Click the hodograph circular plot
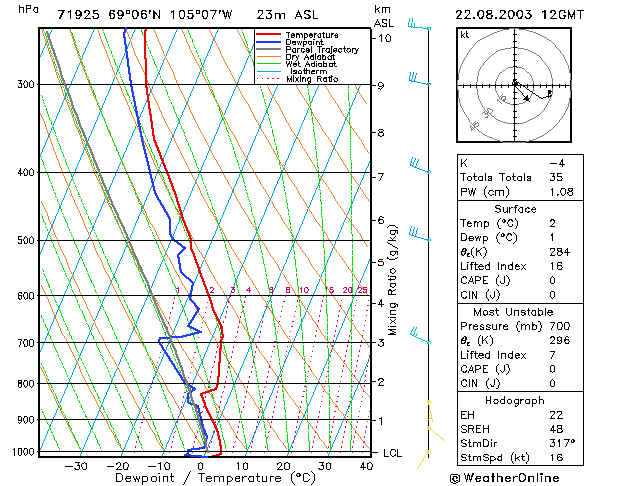The height and width of the screenshot is (486, 629). click(514, 85)
